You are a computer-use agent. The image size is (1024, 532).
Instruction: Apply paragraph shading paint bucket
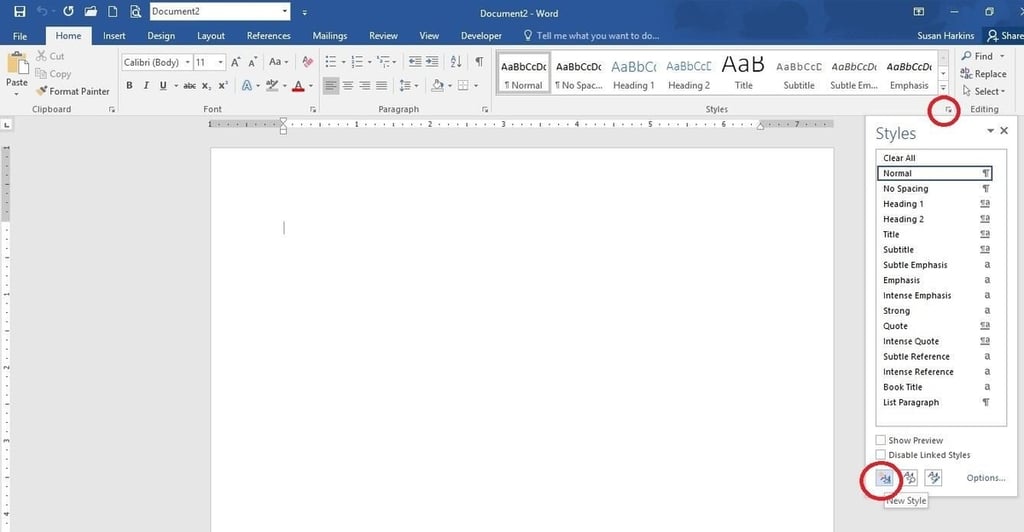point(437,86)
